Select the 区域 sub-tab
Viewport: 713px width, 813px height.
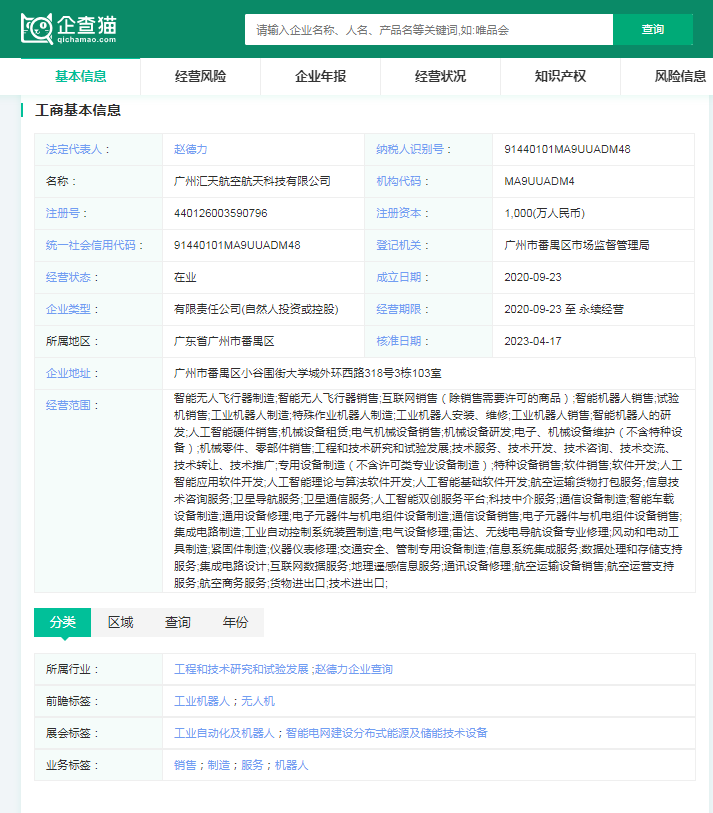[120, 622]
